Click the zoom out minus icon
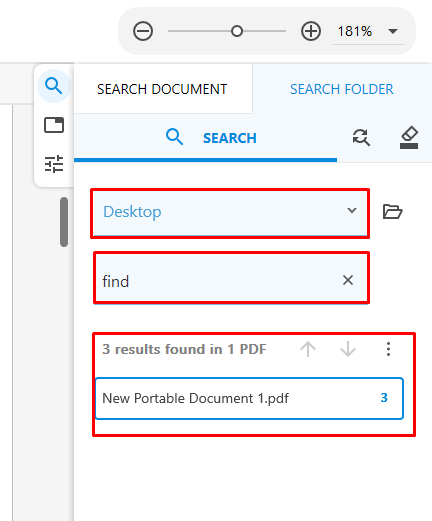Image resolution: width=432 pixels, height=521 pixels. pyautogui.click(x=143, y=31)
